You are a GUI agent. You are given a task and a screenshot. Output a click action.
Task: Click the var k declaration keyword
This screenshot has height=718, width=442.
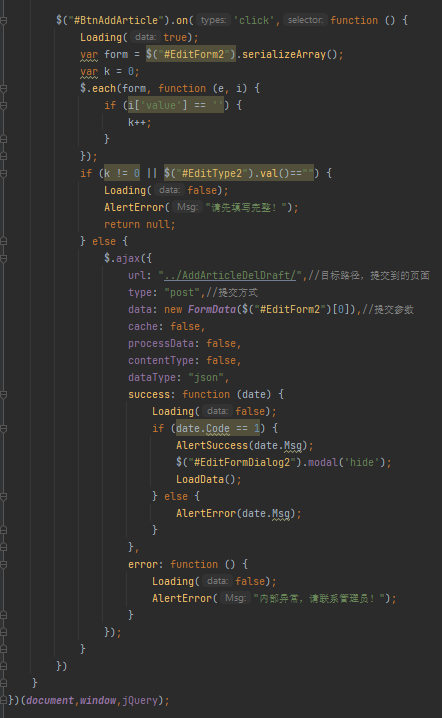pos(89,71)
